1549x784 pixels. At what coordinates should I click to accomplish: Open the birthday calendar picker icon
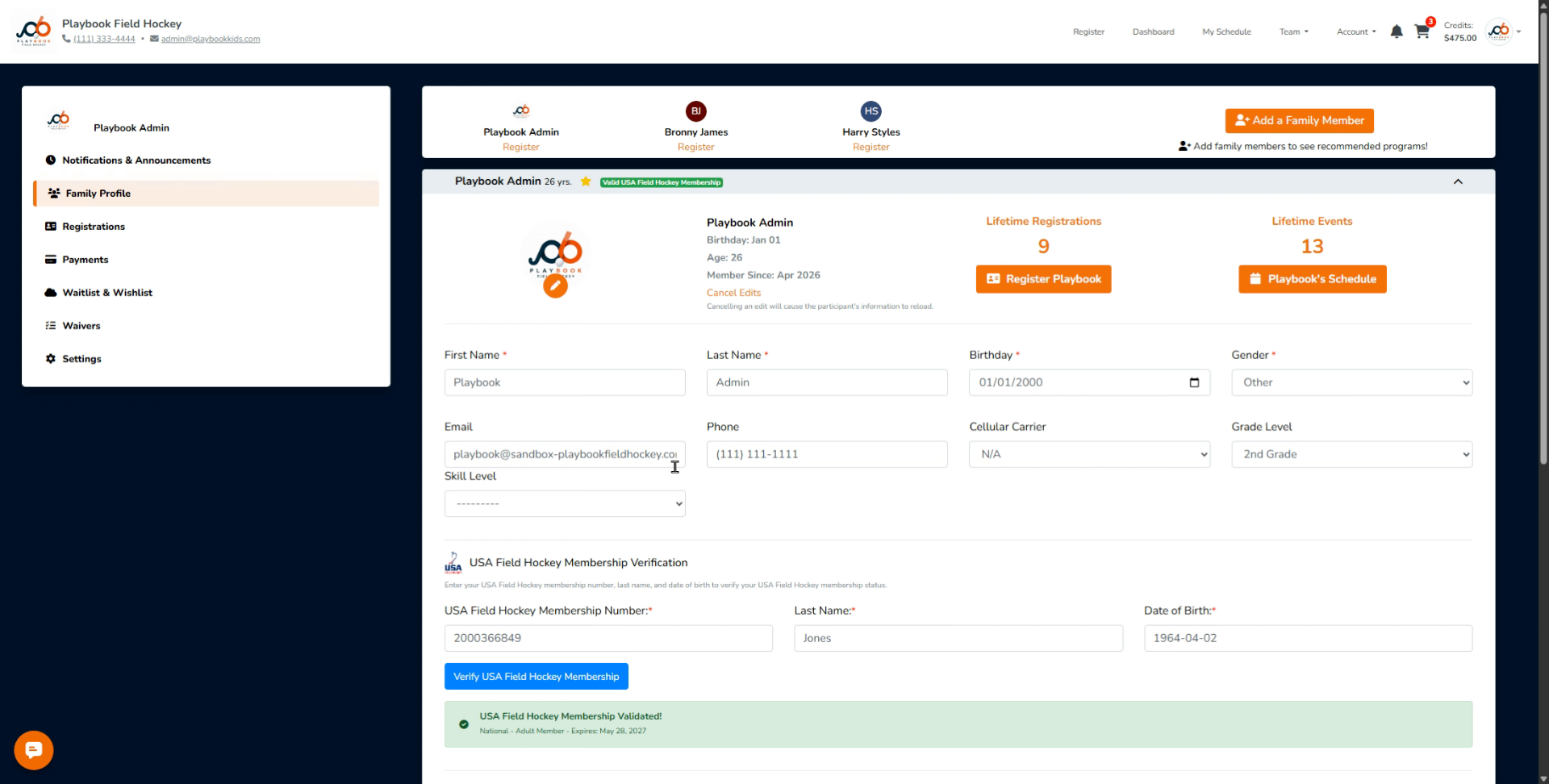[1194, 382]
